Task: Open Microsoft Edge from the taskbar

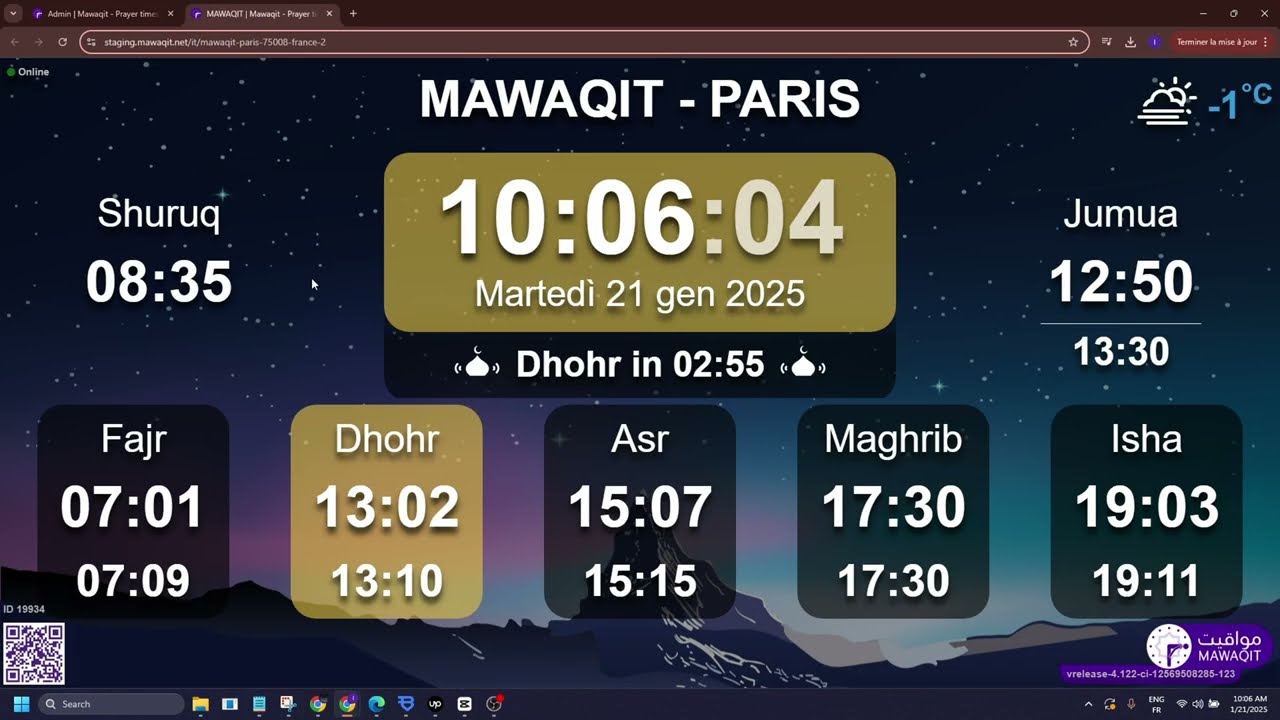Action: (x=376, y=704)
